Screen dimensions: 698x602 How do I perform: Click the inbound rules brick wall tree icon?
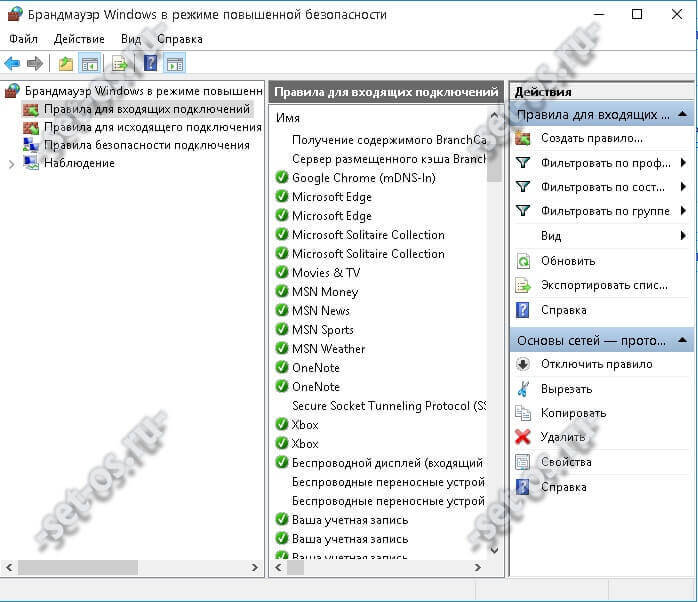click(31, 110)
